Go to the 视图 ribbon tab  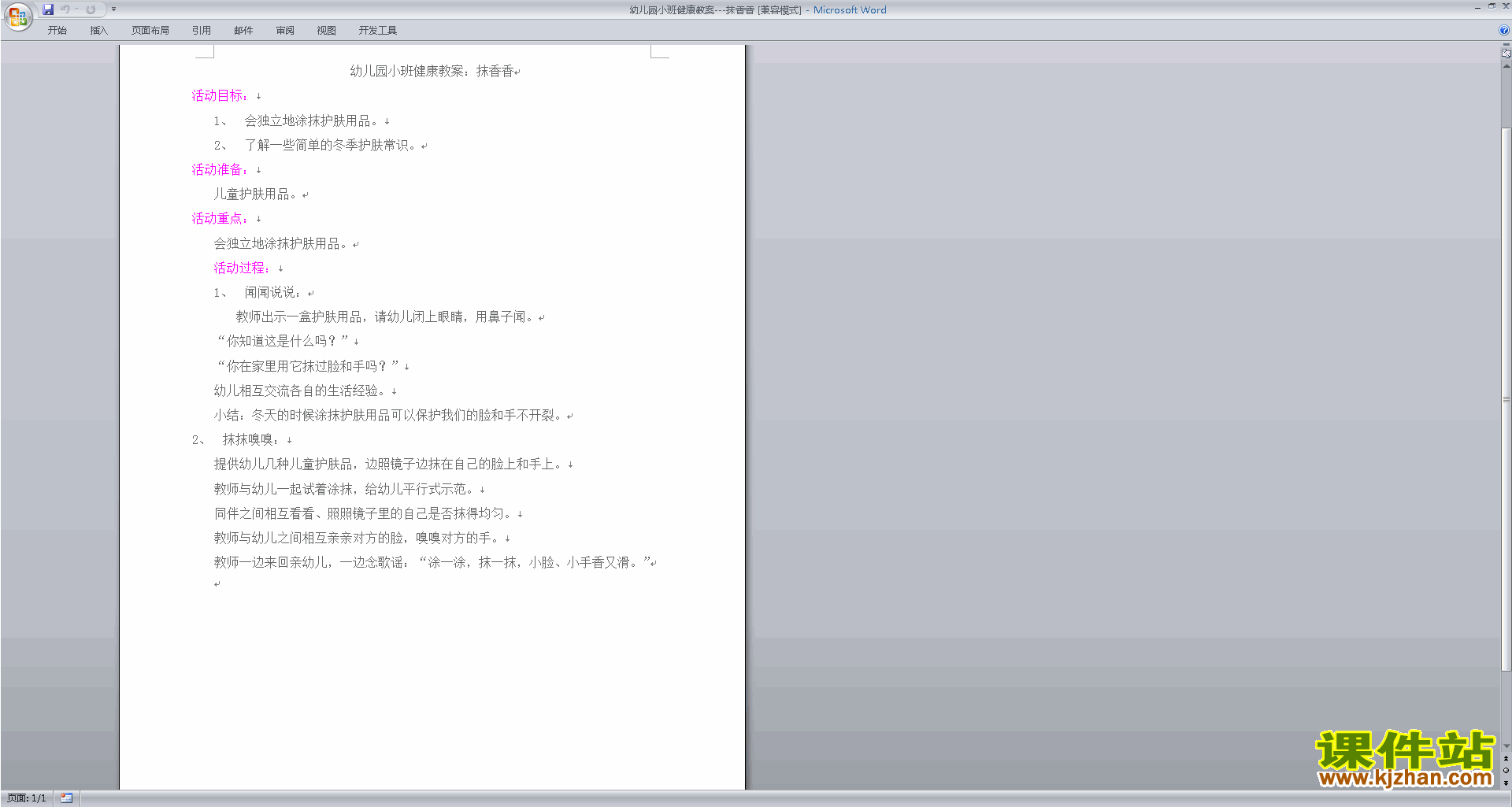click(x=326, y=31)
